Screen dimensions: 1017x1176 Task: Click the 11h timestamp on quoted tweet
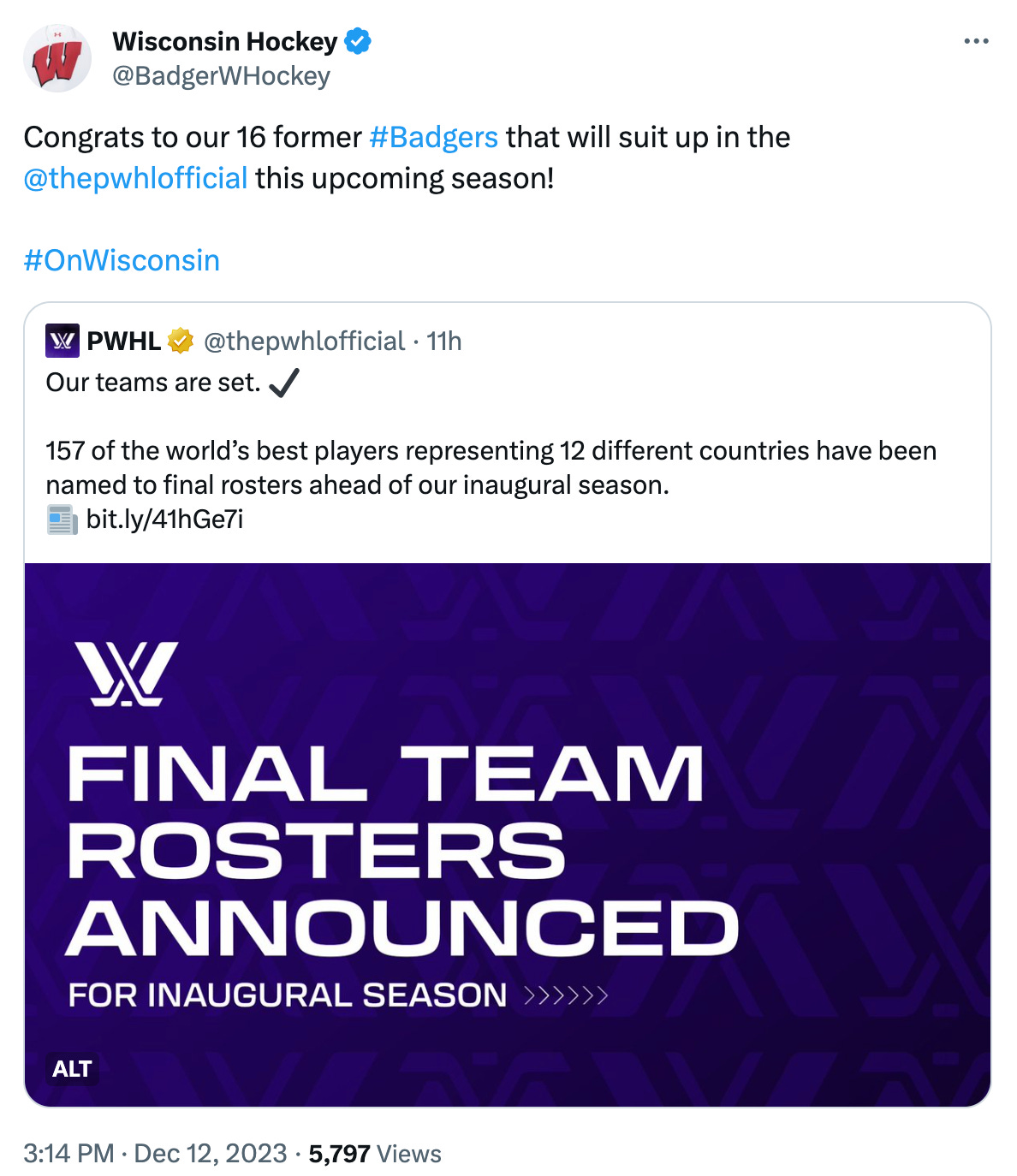coord(444,341)
